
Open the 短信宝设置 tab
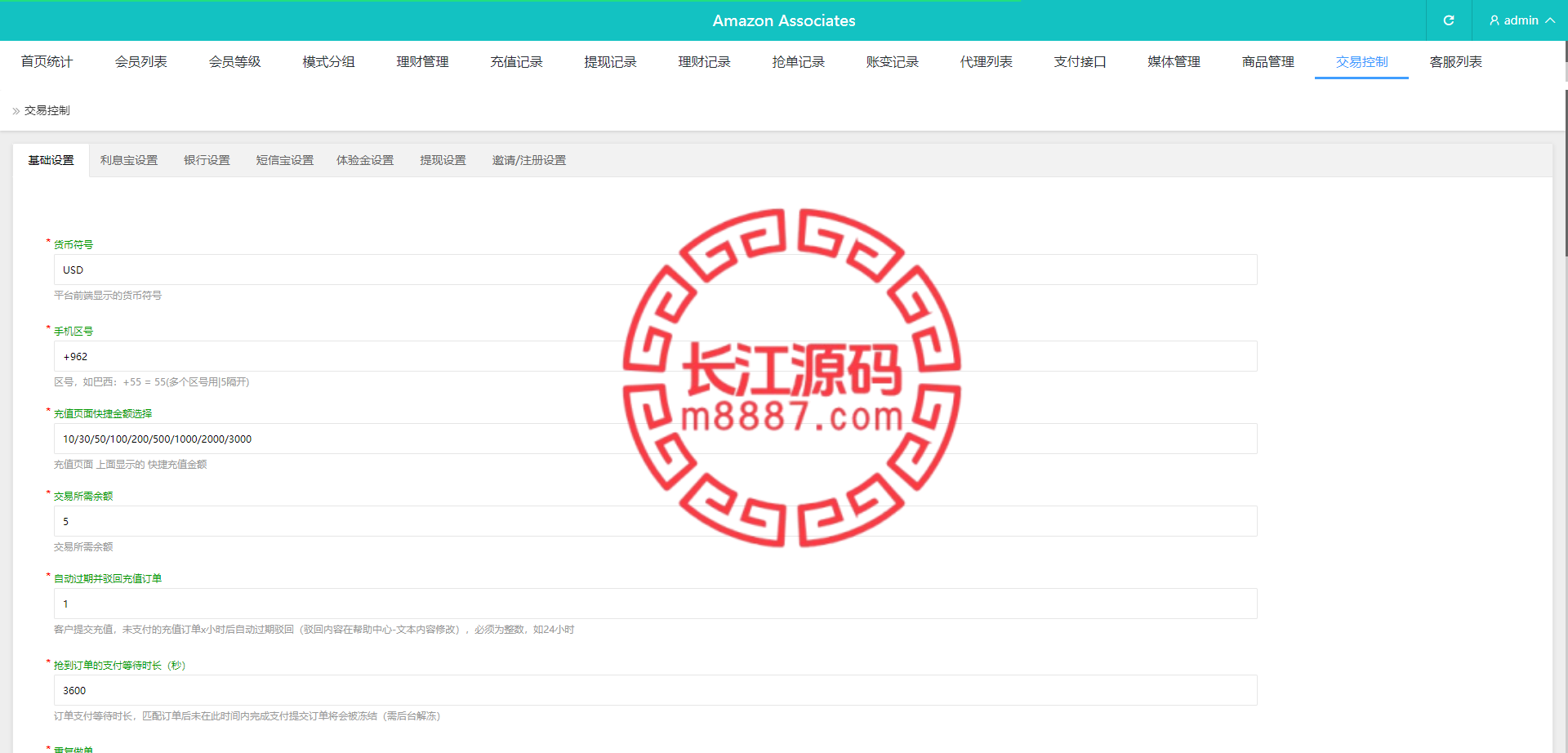tap(284, 160)
